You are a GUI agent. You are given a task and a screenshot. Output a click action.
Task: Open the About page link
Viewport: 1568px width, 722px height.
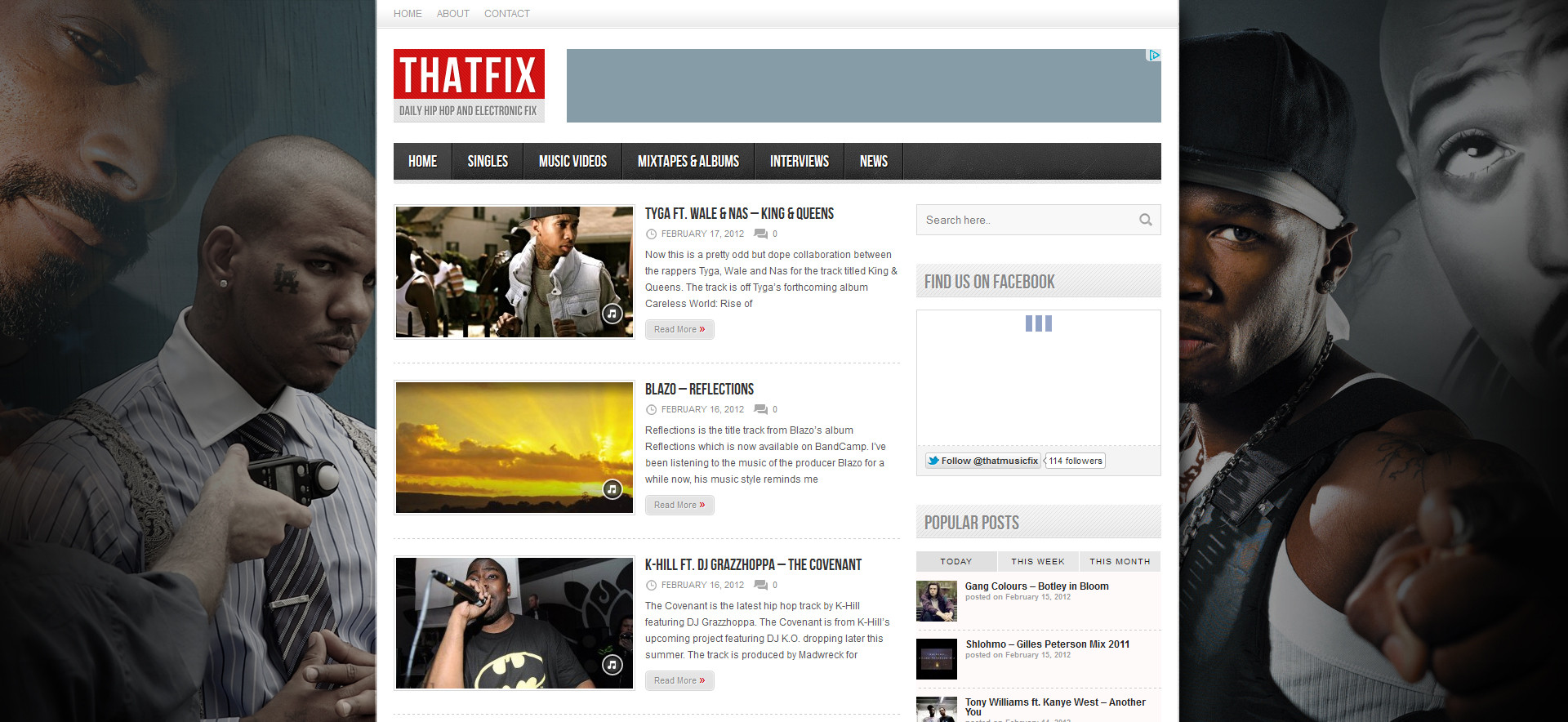[453, 14]
